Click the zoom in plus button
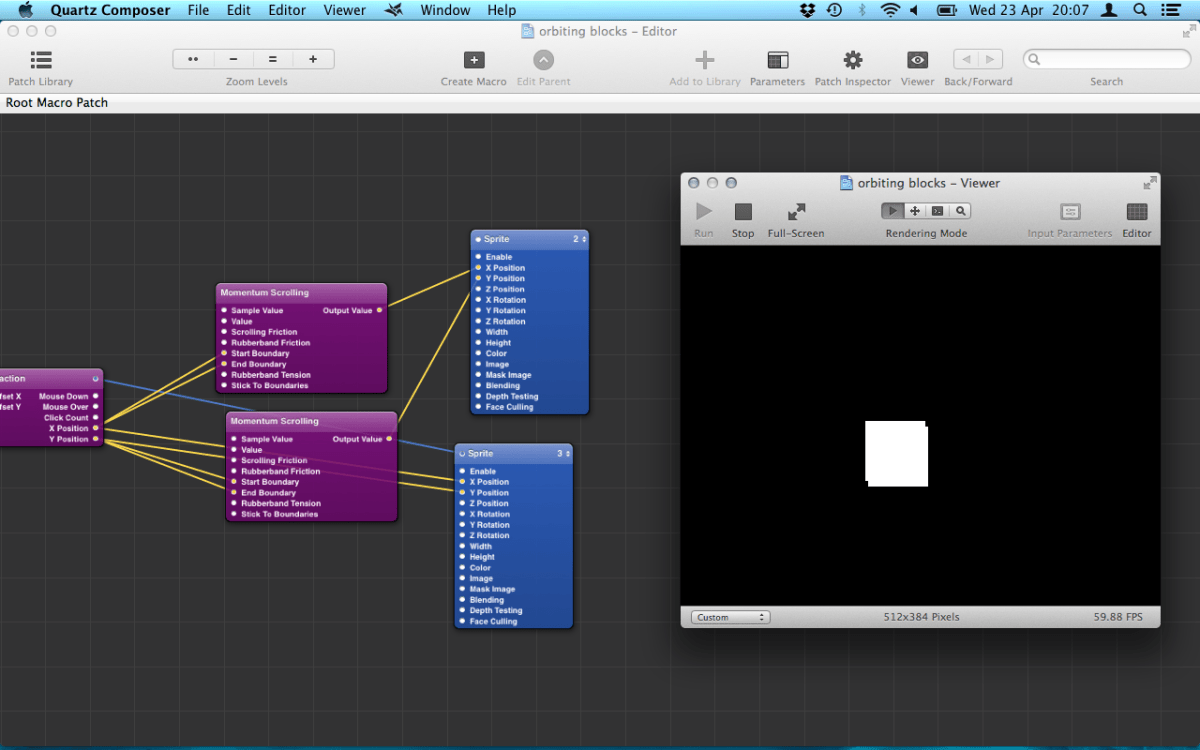The height and width of the screenshot is (750, 1200). (x=313, y=59)
